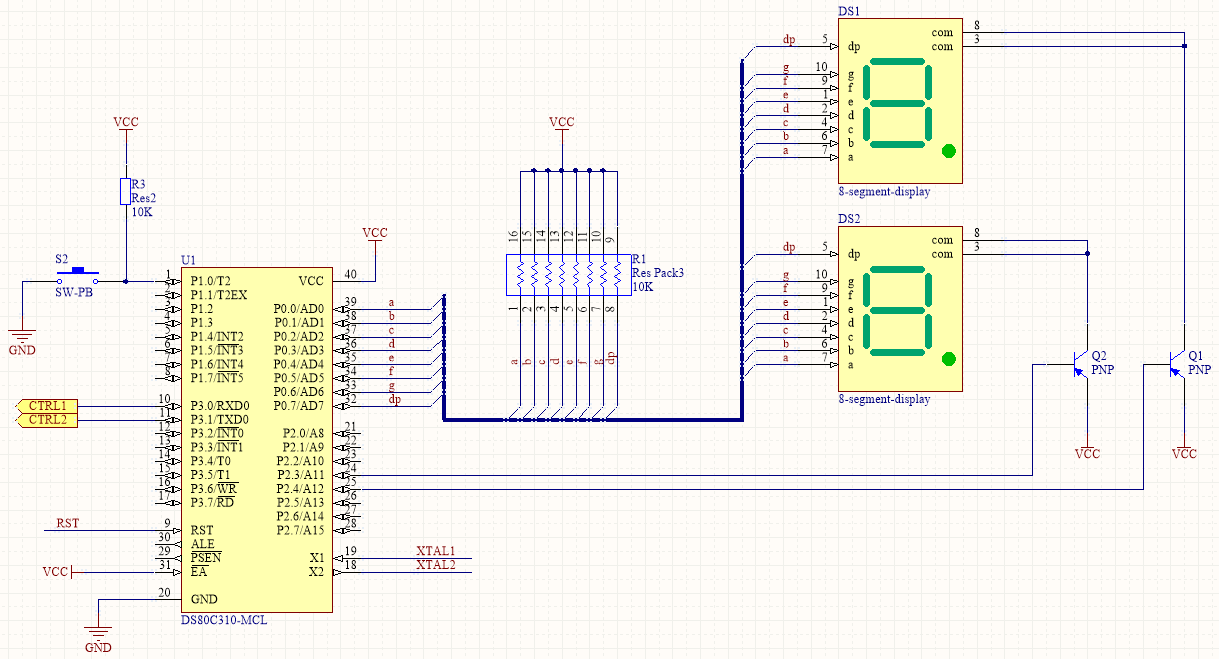Click the green decimal point dot on DS1
The height and width of the screenshot is (659, 1219).
[x=948, y=151]
